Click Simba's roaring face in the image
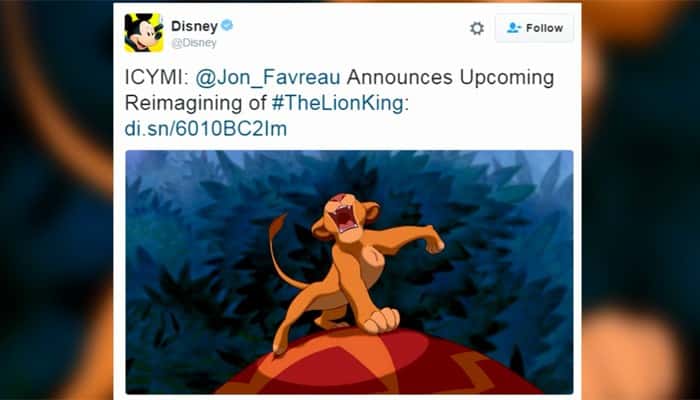This screenshot has height=400, width=700. click(345, 217)
